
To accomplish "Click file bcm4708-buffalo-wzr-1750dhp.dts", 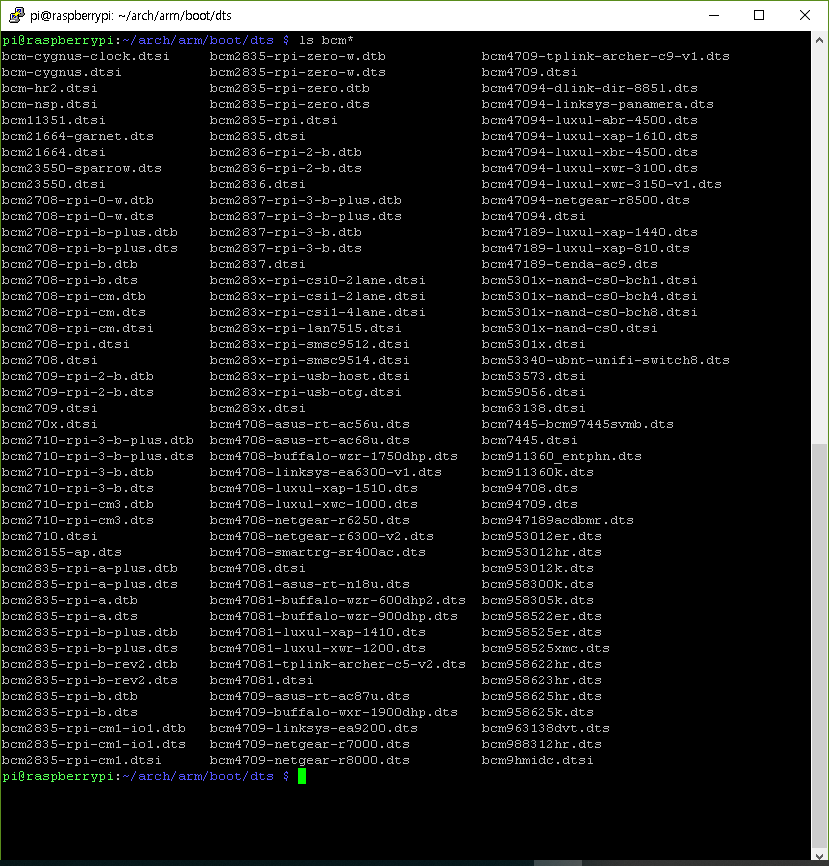I will coord(334,457).
